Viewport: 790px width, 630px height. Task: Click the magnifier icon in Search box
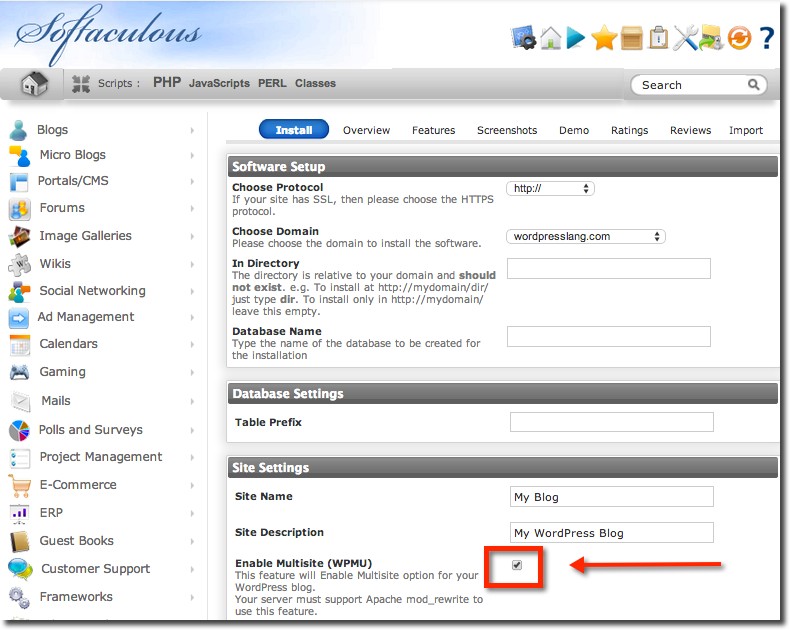click(753, 85)
